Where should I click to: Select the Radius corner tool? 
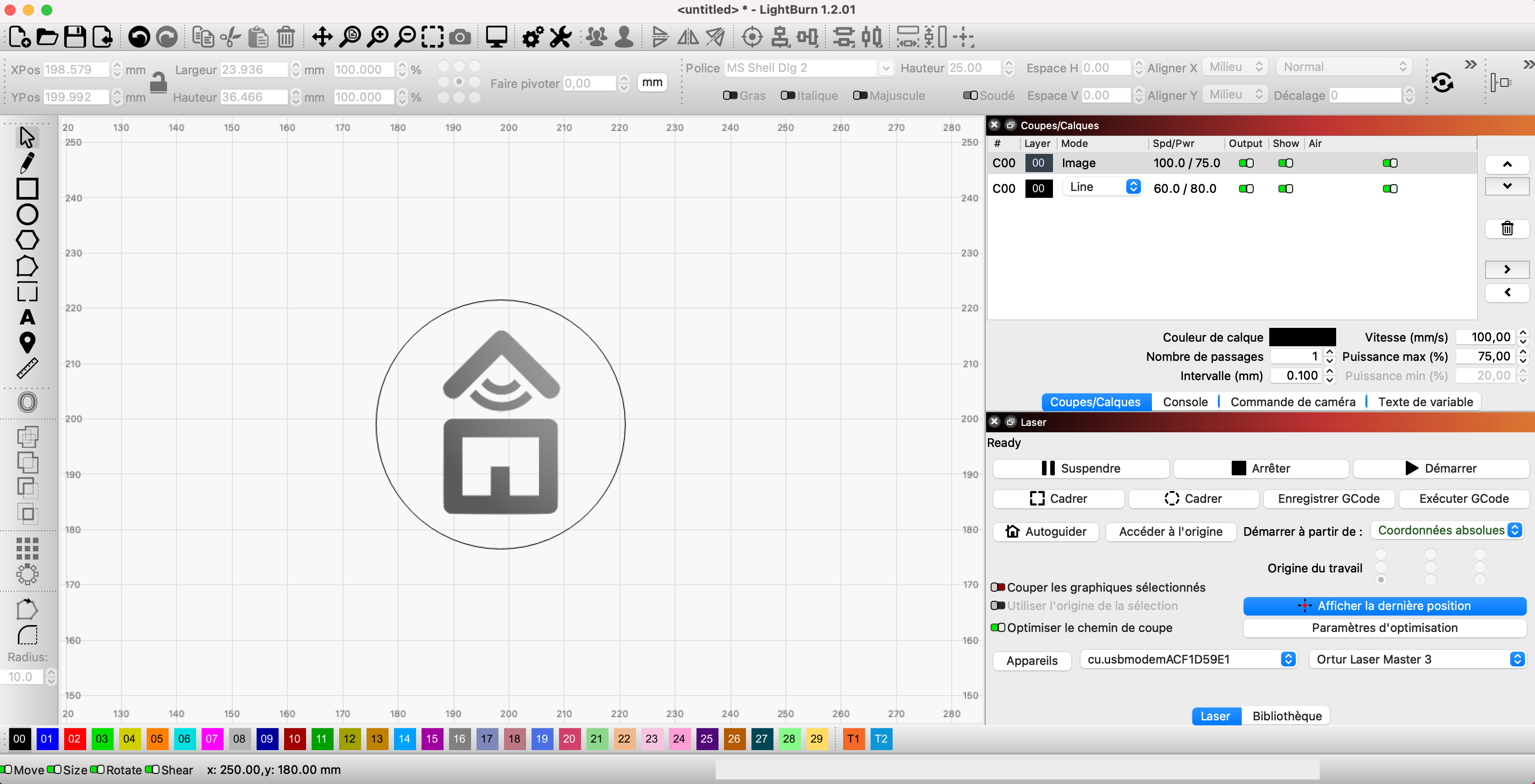pos(27,635)
